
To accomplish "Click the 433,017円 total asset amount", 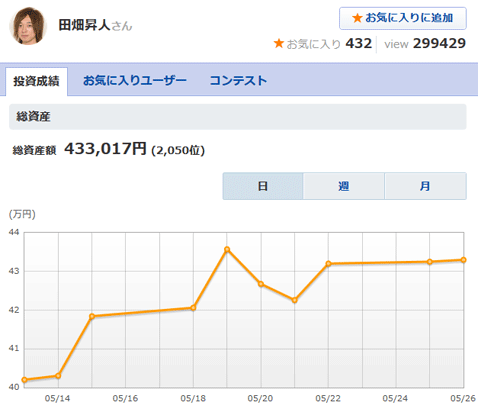I will pyautogui.click(x=105, y=149).
